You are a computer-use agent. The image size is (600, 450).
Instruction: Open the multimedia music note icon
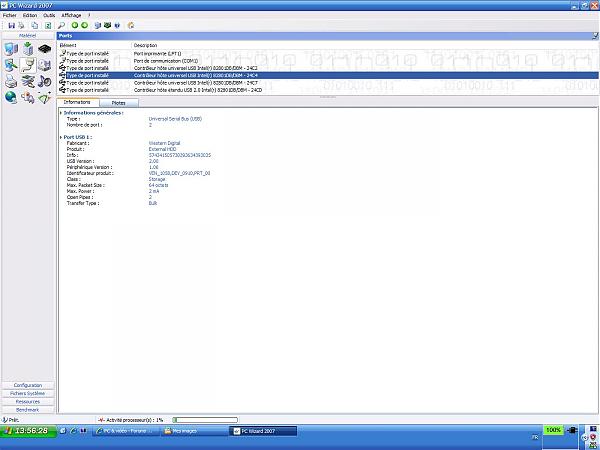(45, 82)
